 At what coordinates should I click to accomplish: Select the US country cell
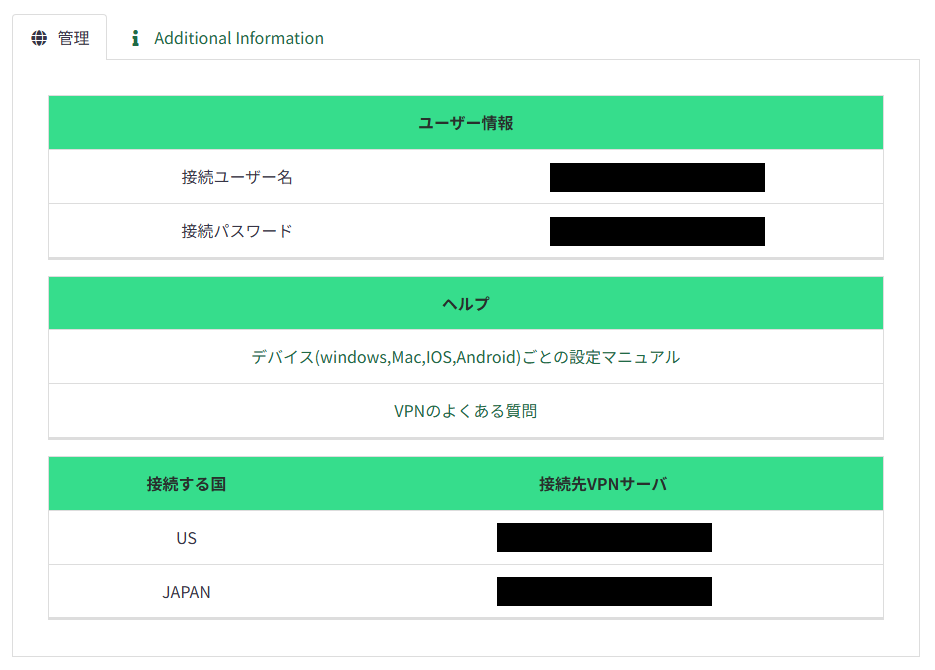[x=186, y=538]
